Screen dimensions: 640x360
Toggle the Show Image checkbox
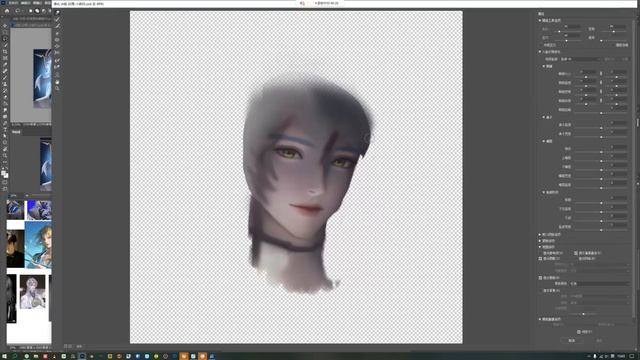(540, 259)
